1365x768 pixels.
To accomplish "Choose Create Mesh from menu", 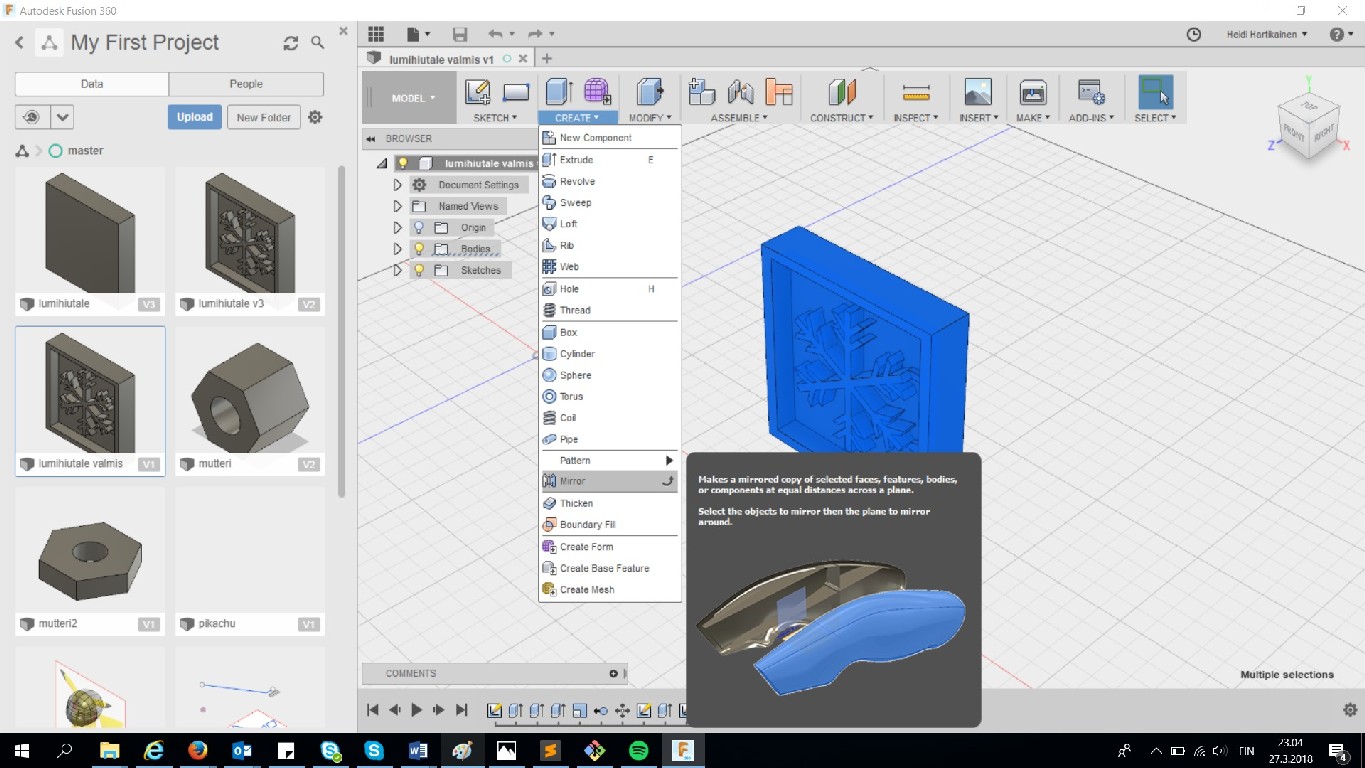I will tap(610, 589).
